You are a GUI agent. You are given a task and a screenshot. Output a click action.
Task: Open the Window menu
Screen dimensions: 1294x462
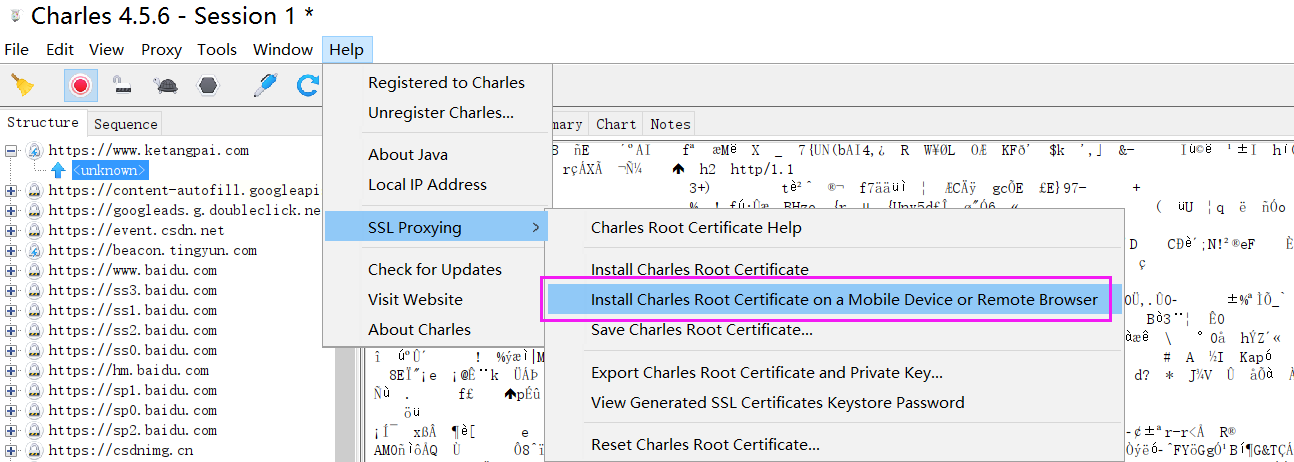tap(283, 49)
